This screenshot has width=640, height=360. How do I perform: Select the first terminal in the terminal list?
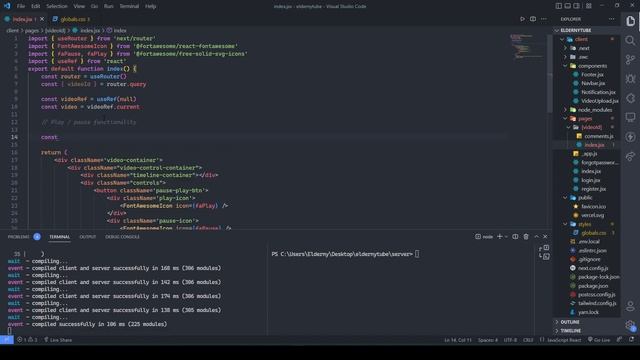(x=544, y=248)
